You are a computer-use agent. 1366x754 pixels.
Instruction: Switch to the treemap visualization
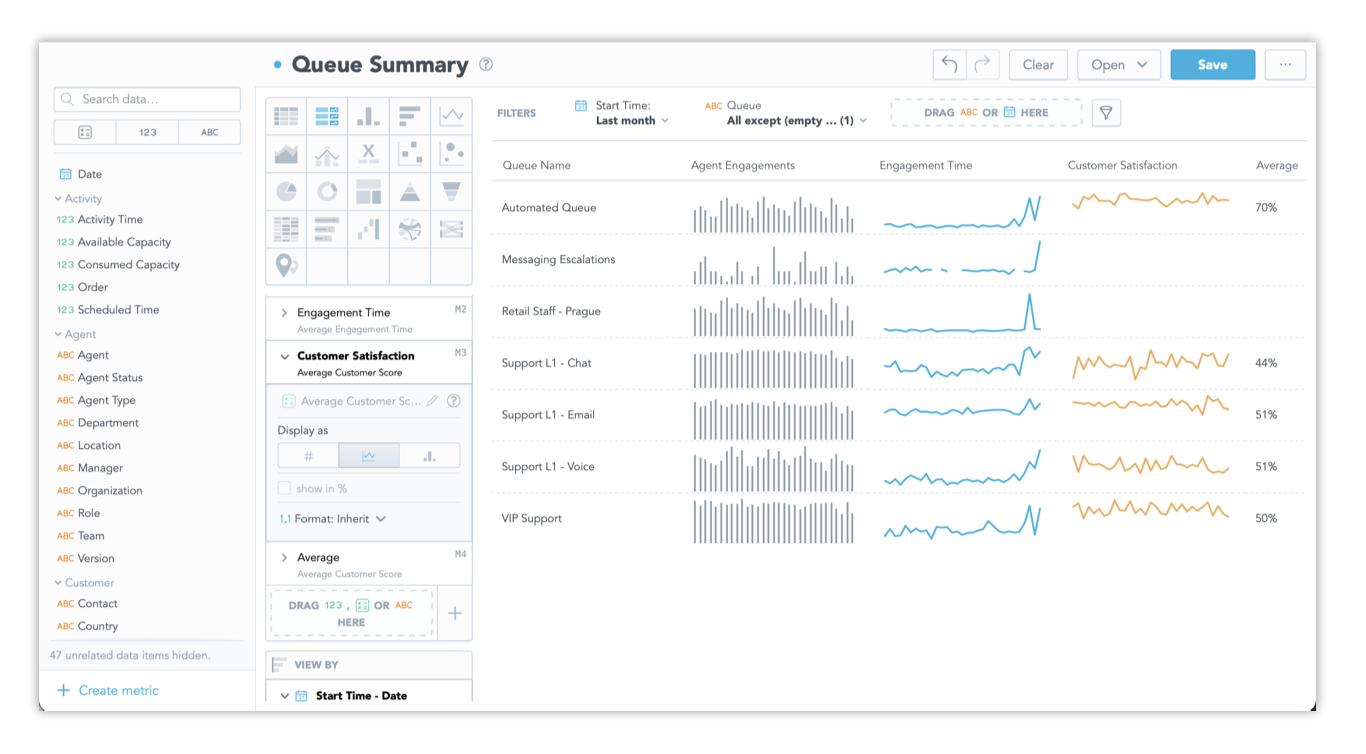click(368, 191)
